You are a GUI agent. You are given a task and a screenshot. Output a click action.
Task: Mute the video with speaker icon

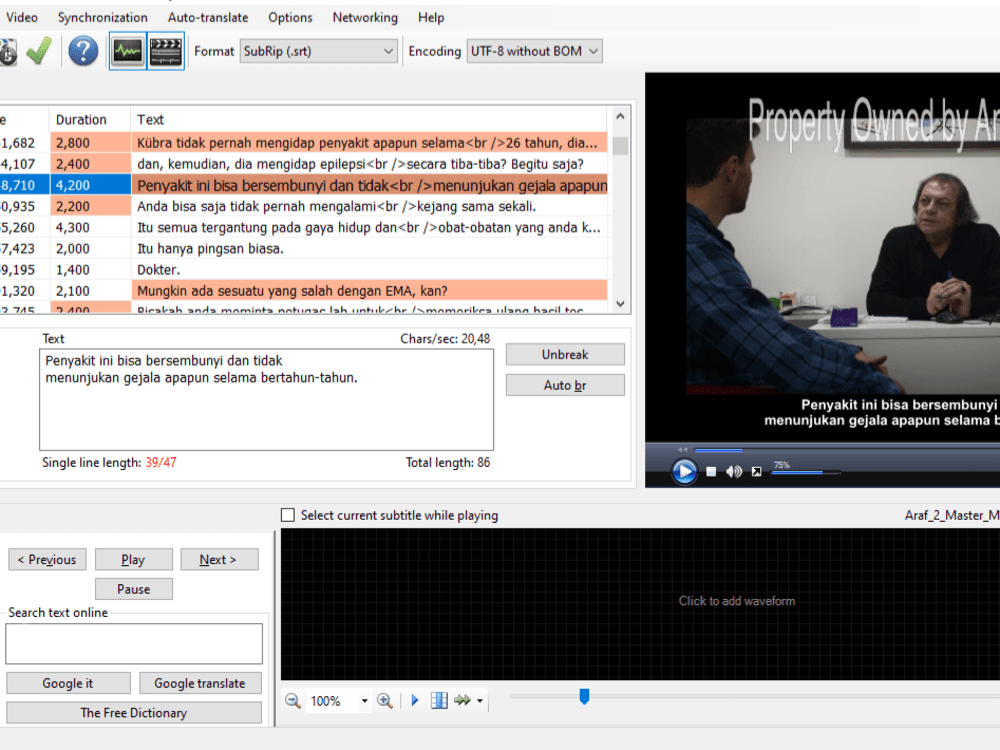point(734,472)
